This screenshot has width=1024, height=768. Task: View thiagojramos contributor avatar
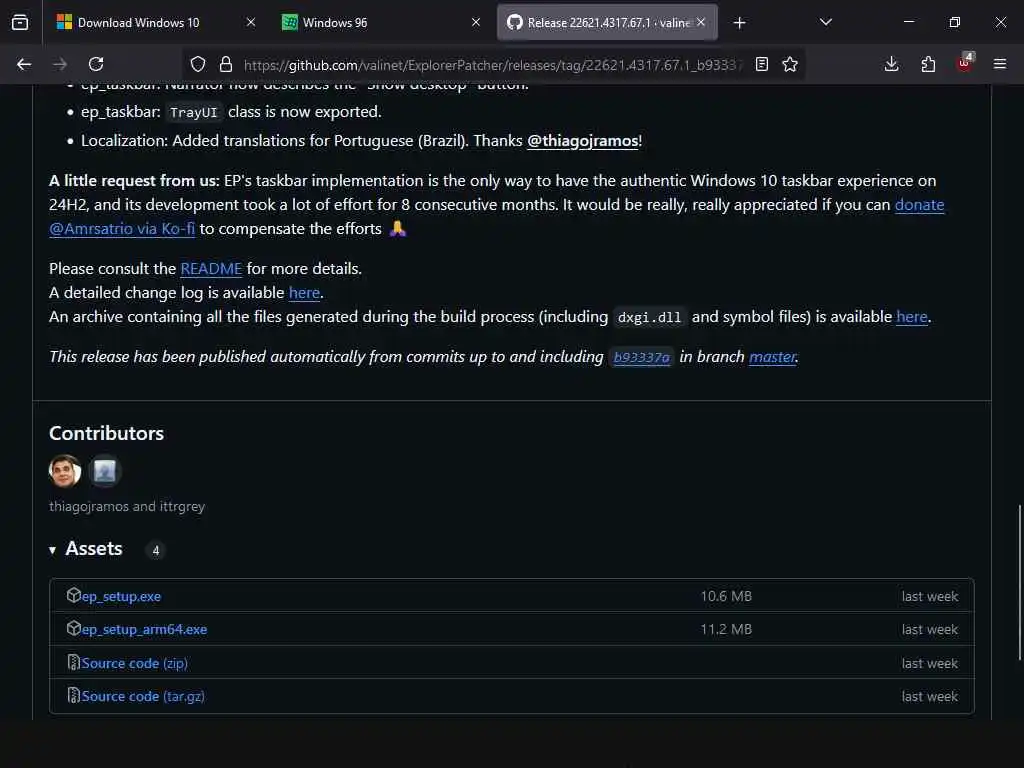point(65,471)
